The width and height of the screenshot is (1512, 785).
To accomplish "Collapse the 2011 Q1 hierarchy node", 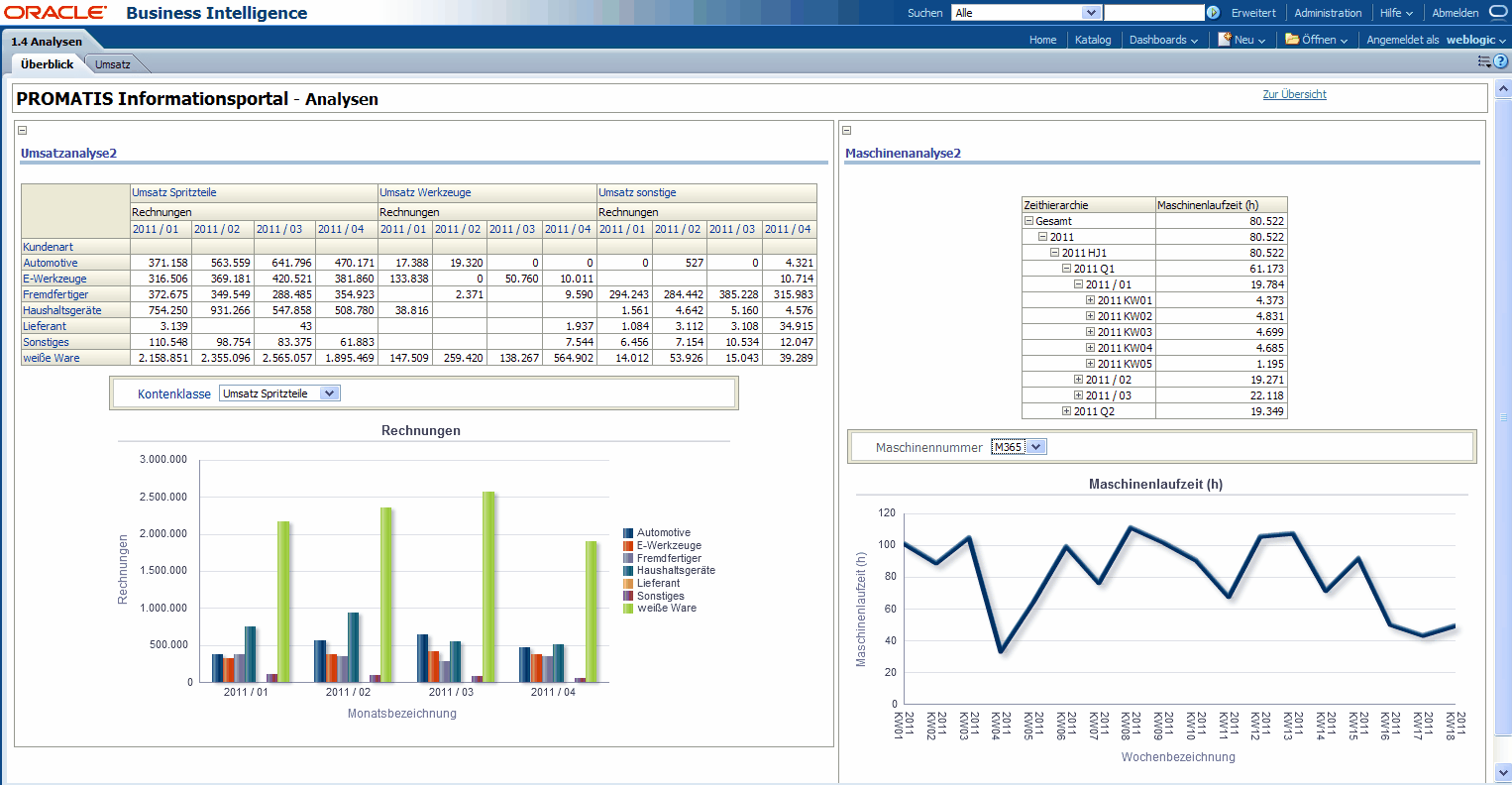I will 1066,269.
